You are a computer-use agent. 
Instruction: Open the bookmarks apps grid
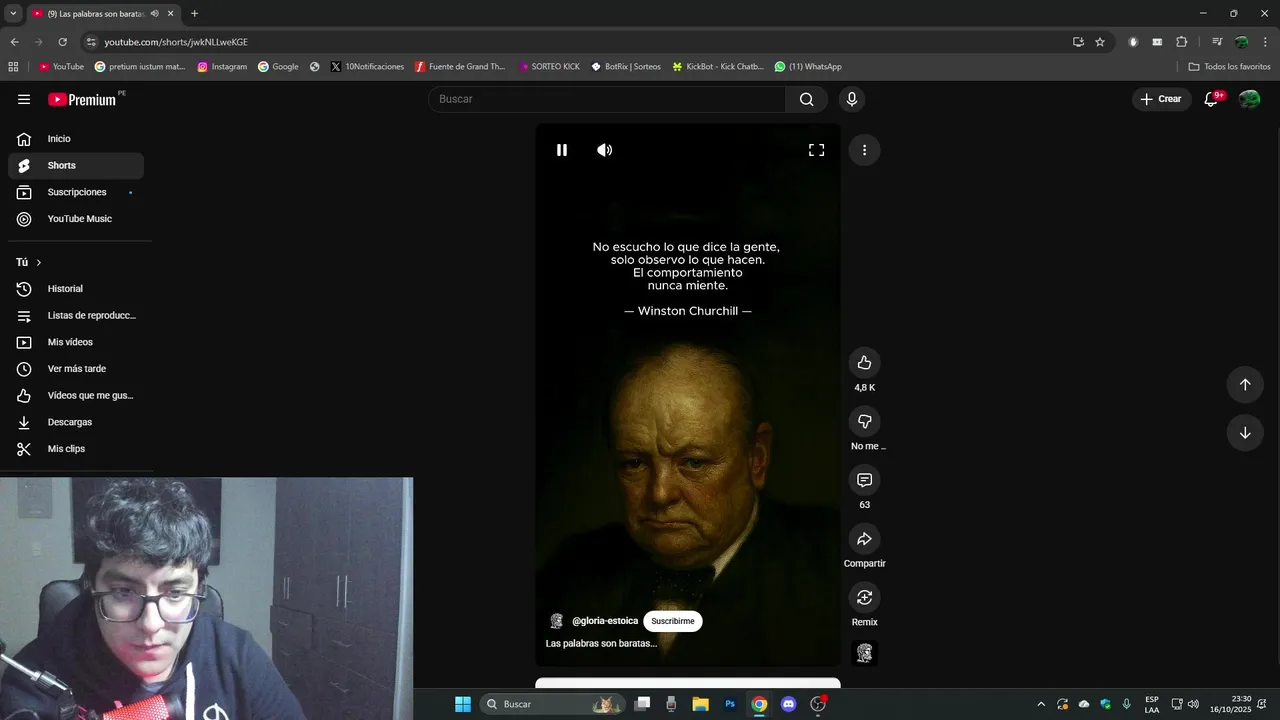point(13,67)
